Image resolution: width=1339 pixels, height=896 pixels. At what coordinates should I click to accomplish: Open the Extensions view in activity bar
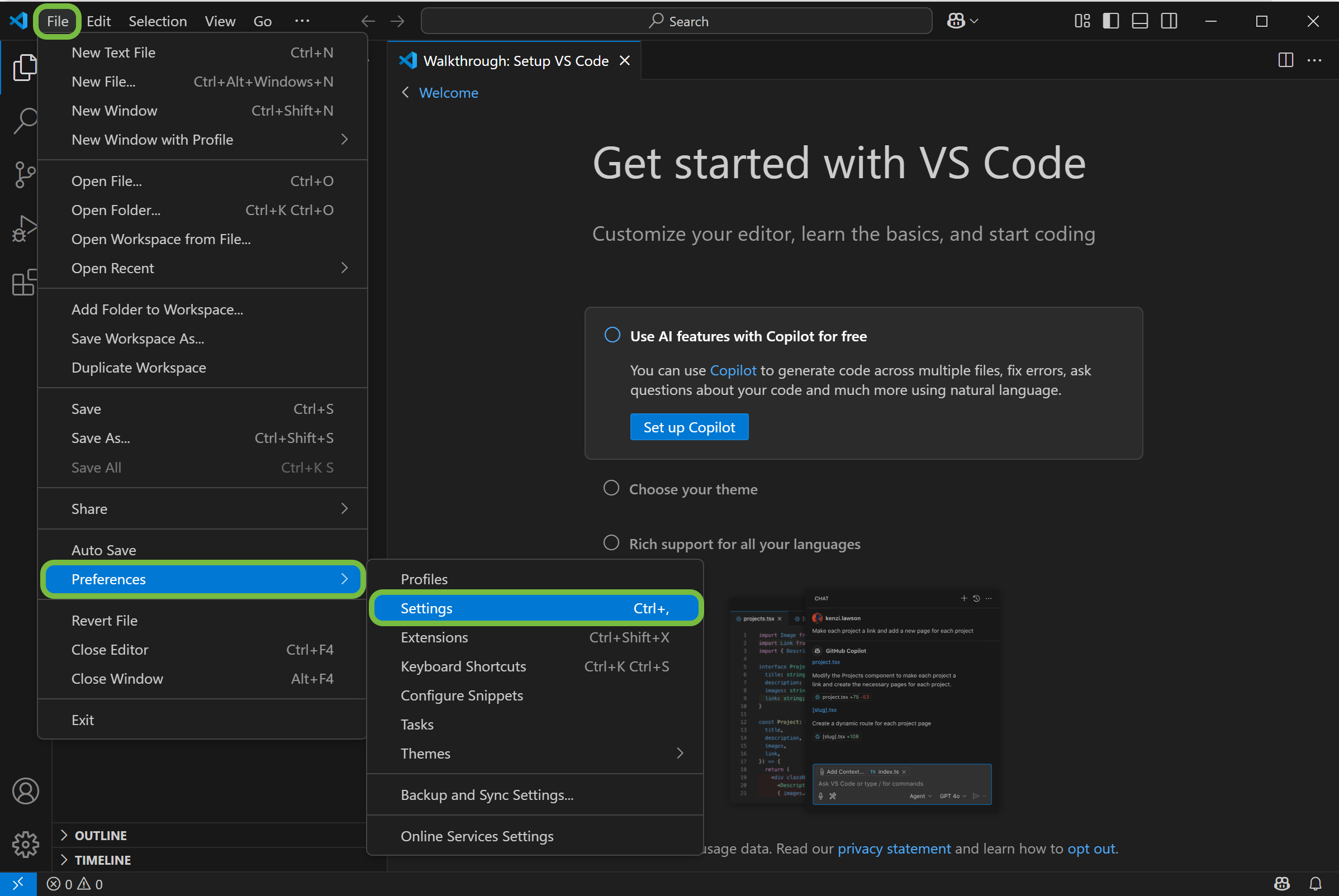[25, 282]
